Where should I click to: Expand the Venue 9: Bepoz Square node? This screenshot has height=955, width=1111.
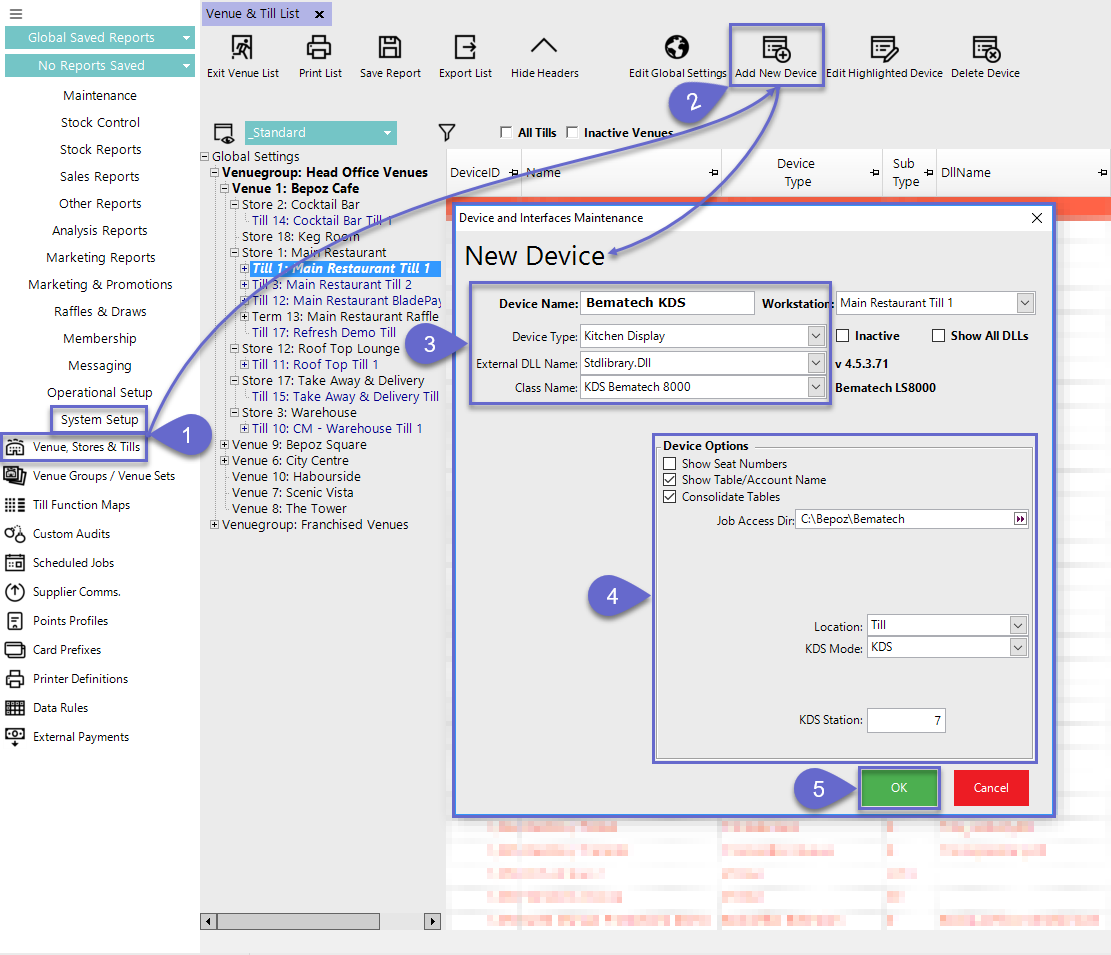click(224, 445)
